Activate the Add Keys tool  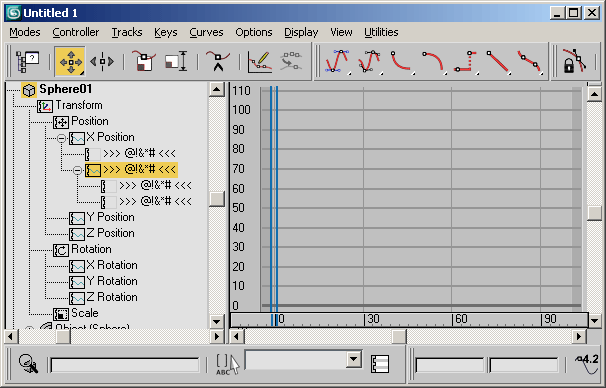(218, 61)
